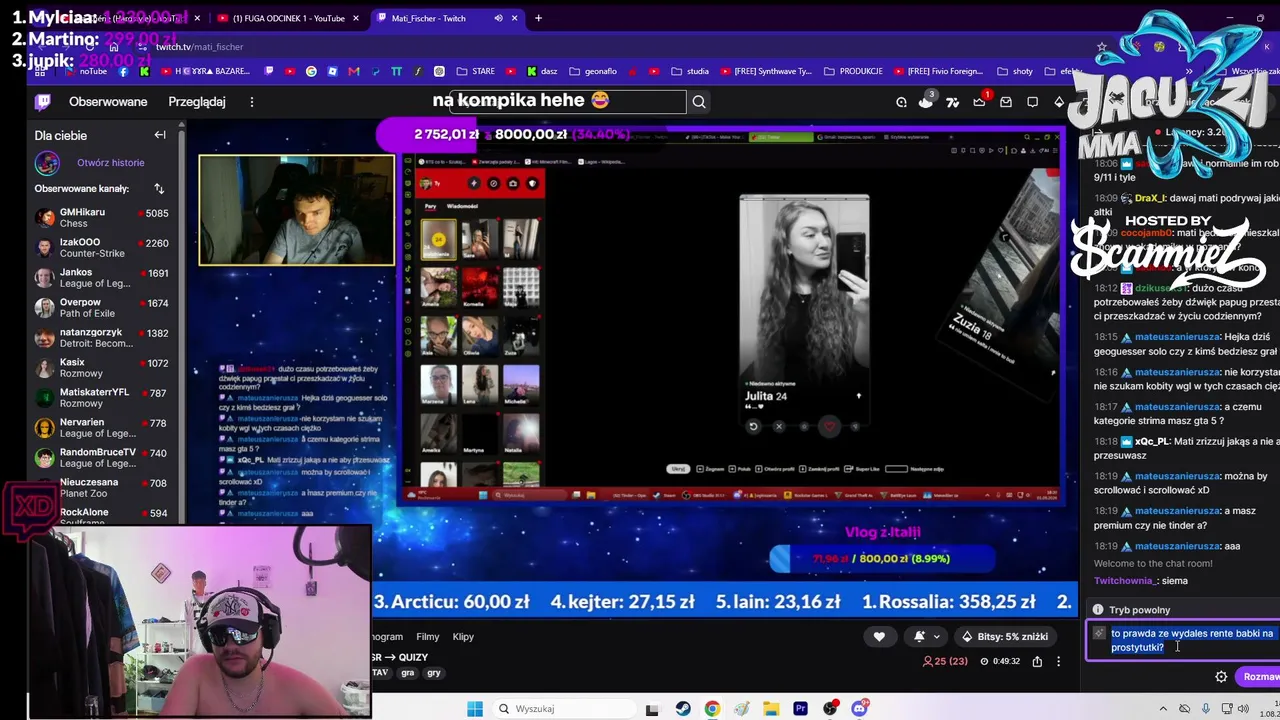Click the SR → QUIZY stream title
The image size is (1280, 720).
(x=400, y=657)
